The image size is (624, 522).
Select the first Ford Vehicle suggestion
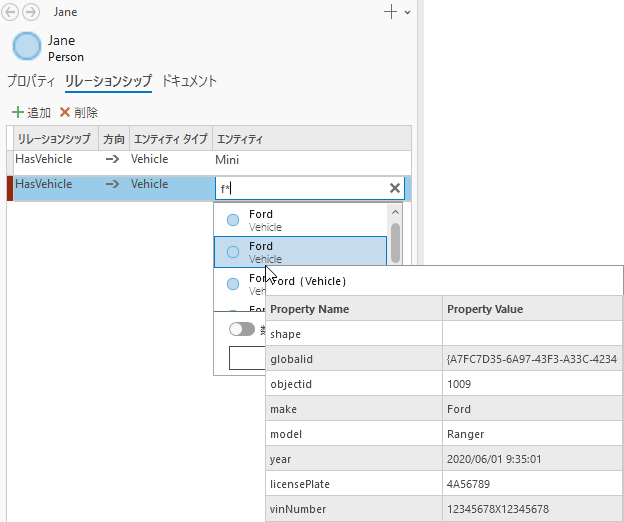coord(300,220)
